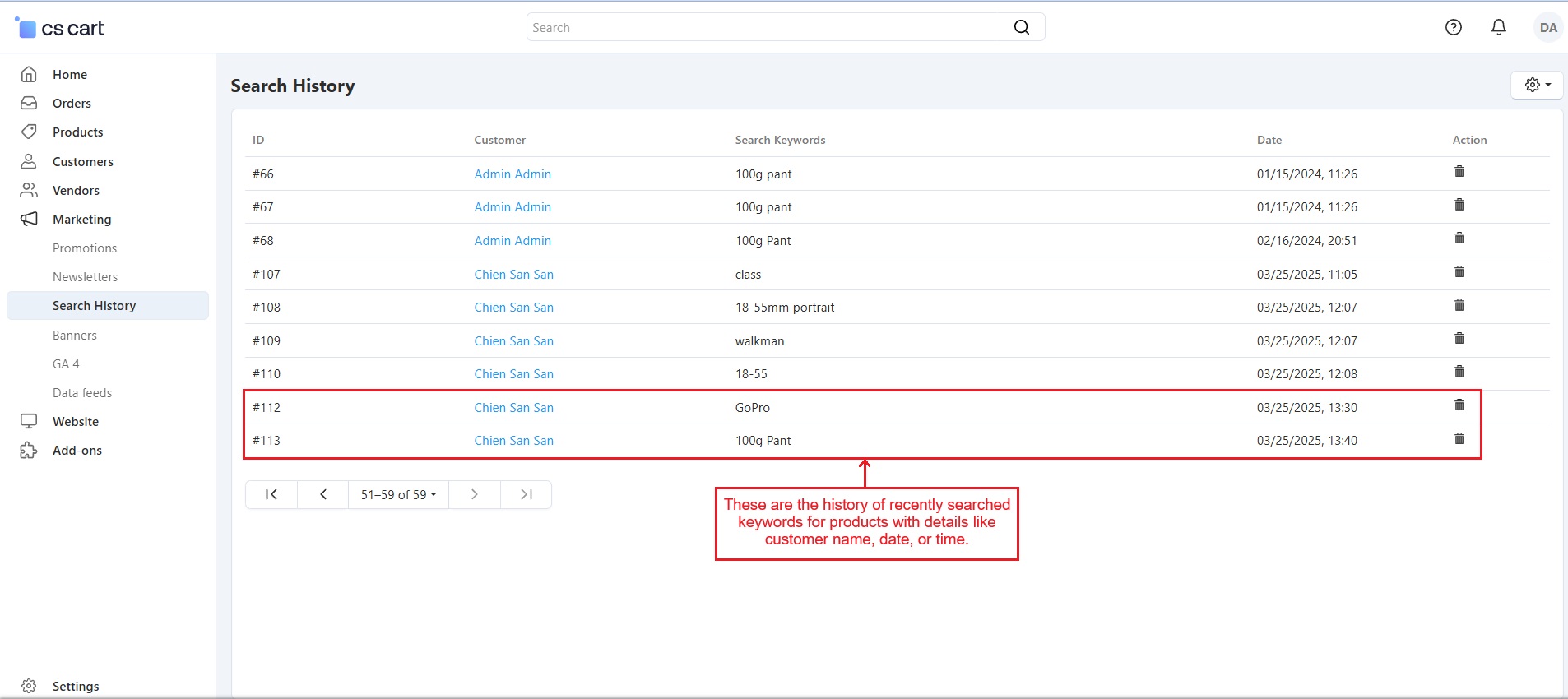Jump to last page of results
Screen dimensions: 1568x699
pyautogui.click(x=527, y=494)
